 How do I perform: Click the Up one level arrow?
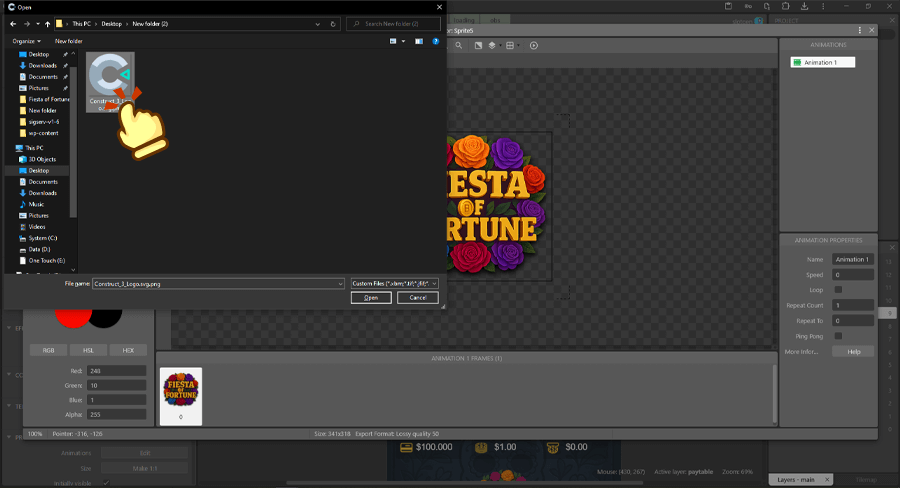47,23
